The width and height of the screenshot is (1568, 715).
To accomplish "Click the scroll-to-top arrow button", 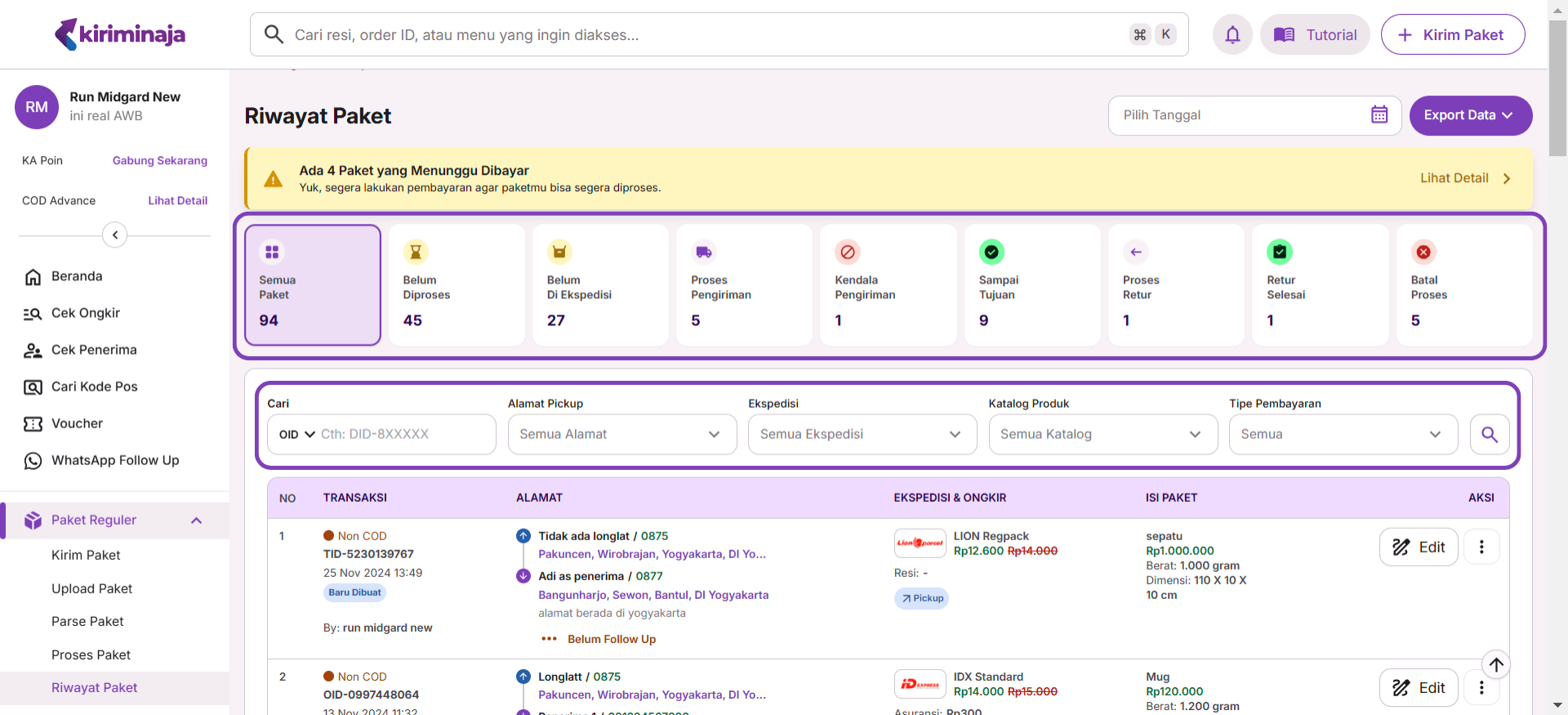I will pos(1495,665).
